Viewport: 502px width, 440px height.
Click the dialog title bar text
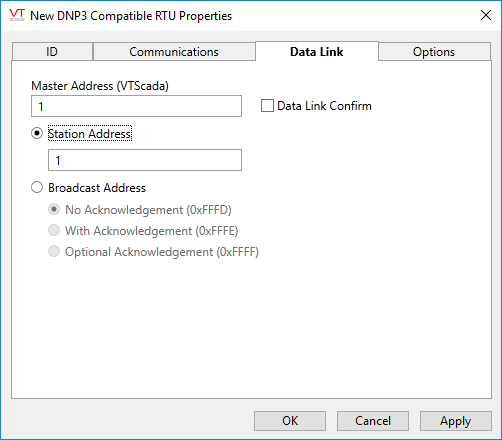[131, 16]
